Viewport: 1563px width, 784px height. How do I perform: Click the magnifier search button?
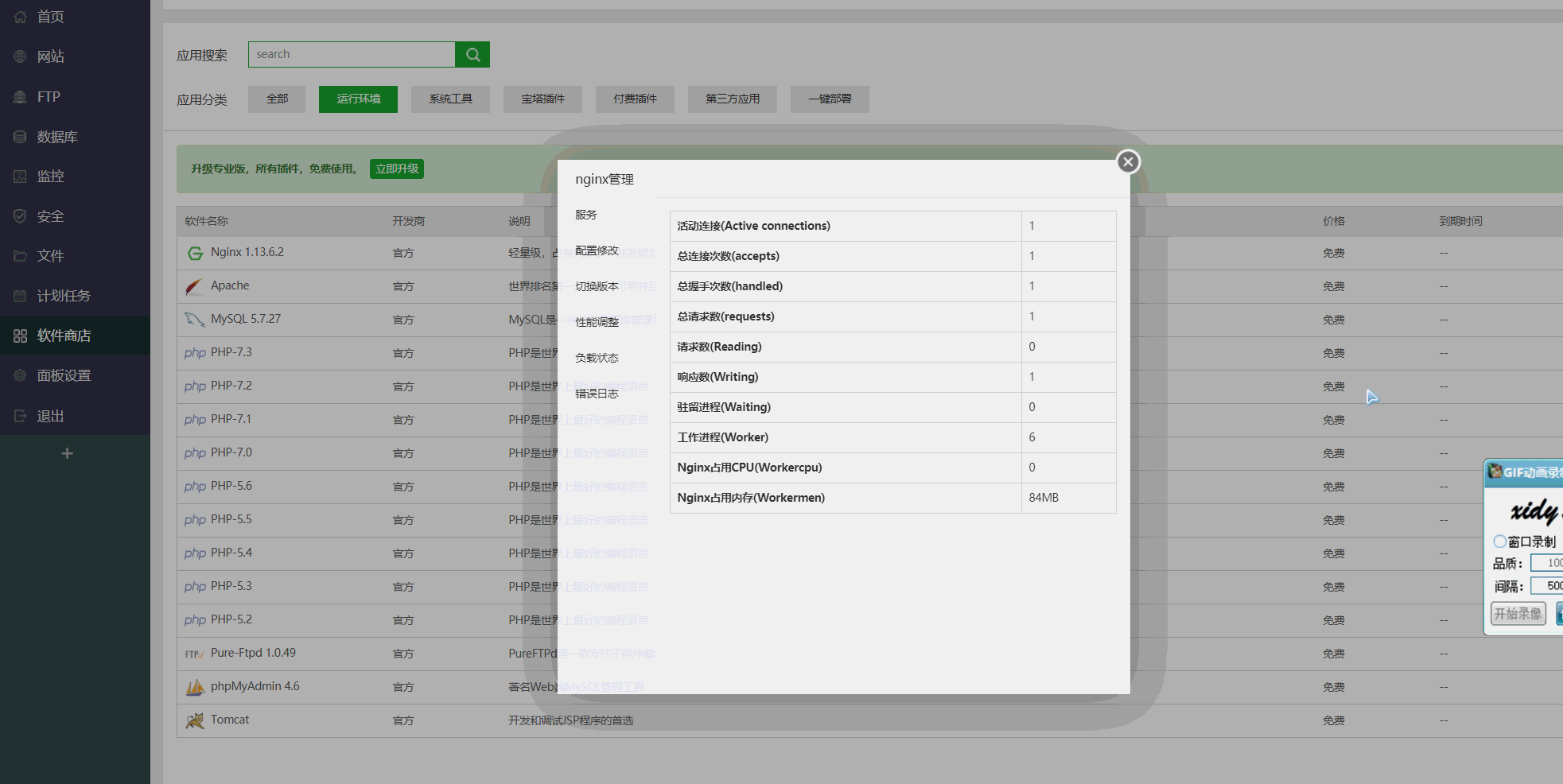coord(472,54)
